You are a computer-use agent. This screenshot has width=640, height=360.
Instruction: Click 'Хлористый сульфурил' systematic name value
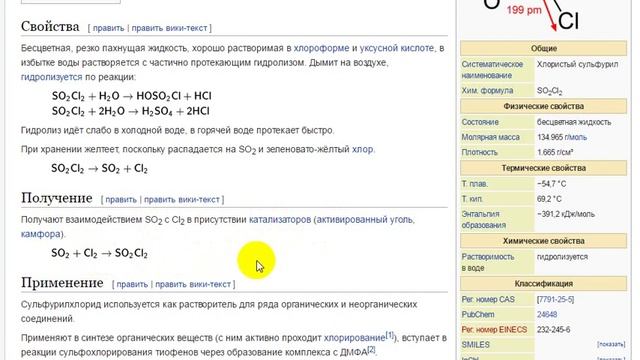tap(578, 64)
